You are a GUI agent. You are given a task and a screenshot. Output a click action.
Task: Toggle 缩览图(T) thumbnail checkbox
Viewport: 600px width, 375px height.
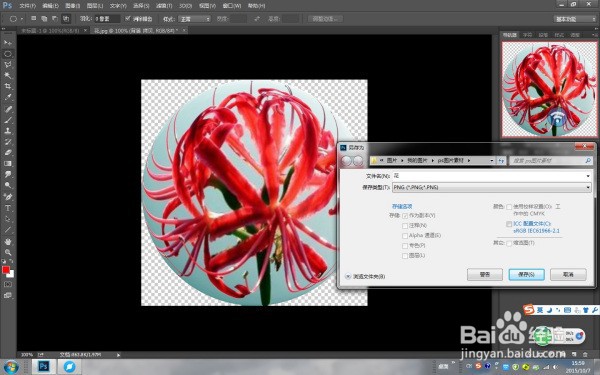pyautogui.click(x=509, y=243)
